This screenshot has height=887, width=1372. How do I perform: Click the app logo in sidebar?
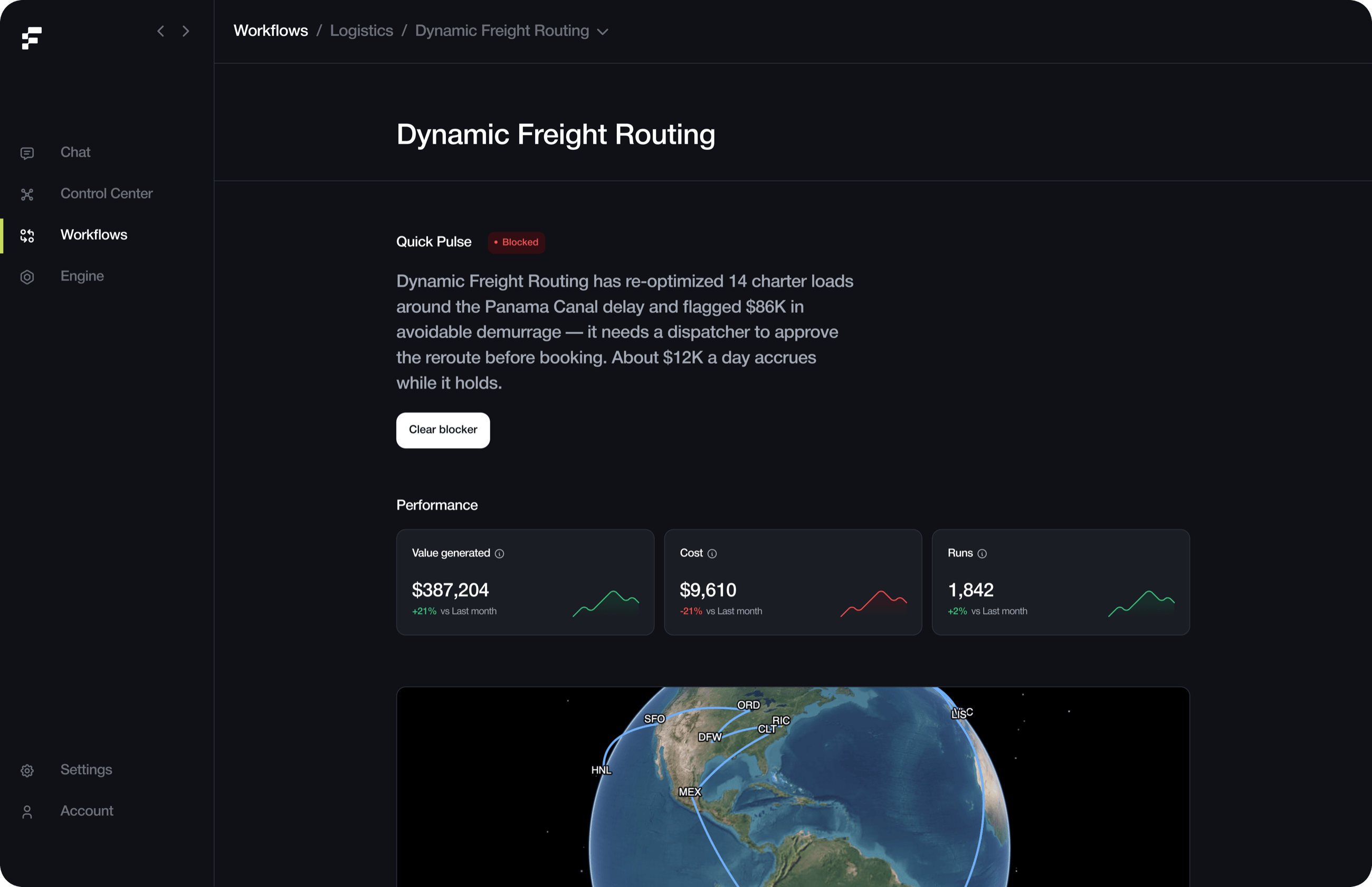[32, 38]
